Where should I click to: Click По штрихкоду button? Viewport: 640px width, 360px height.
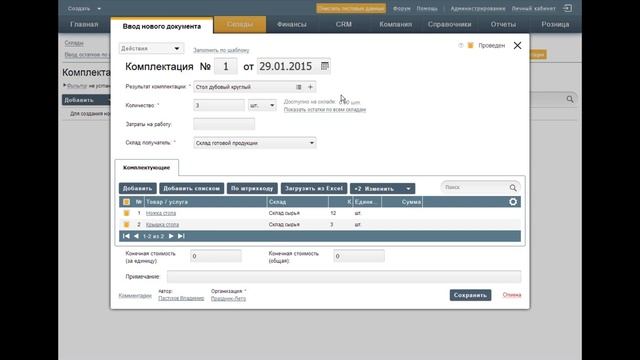point(252,189)
